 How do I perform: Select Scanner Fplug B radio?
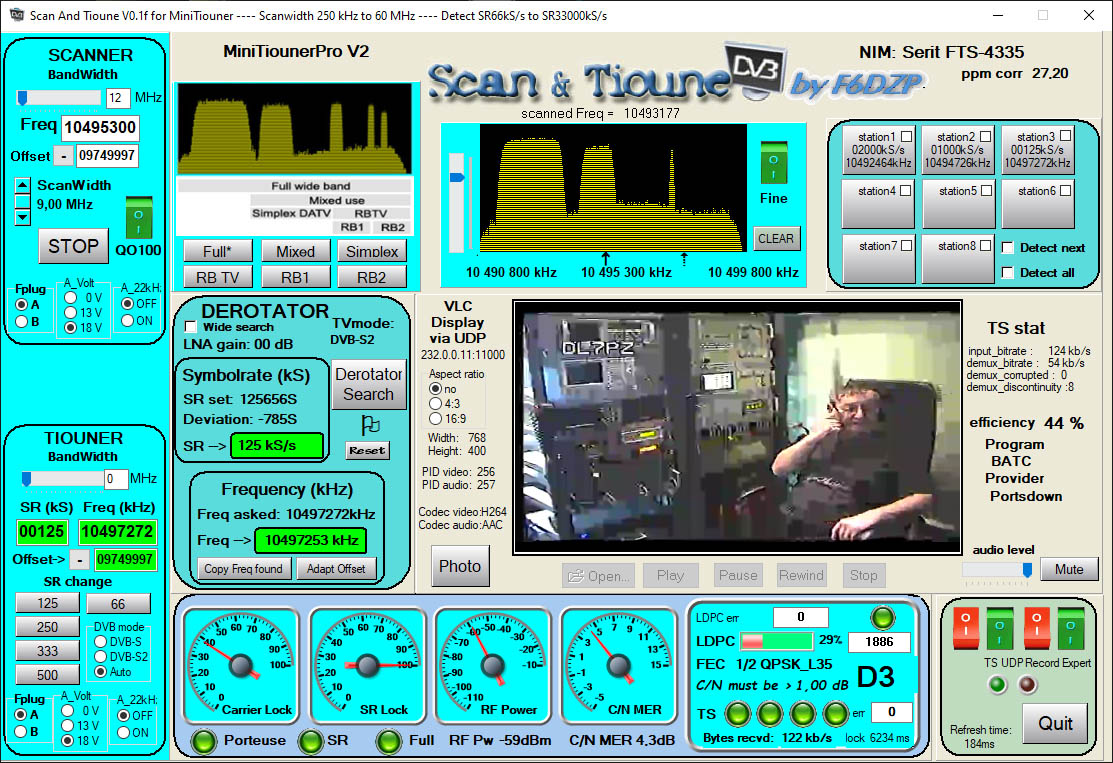22,322
